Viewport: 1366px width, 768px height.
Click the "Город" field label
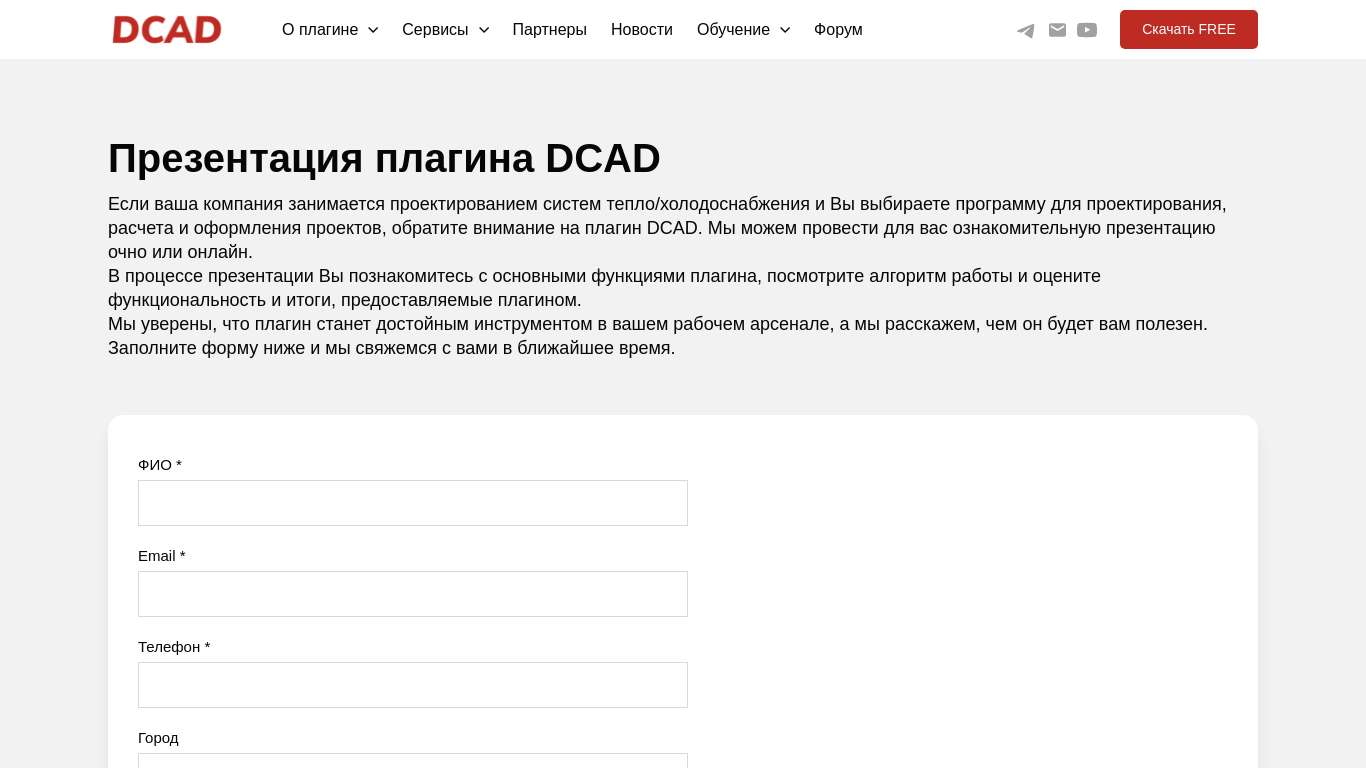coord(158,738)
